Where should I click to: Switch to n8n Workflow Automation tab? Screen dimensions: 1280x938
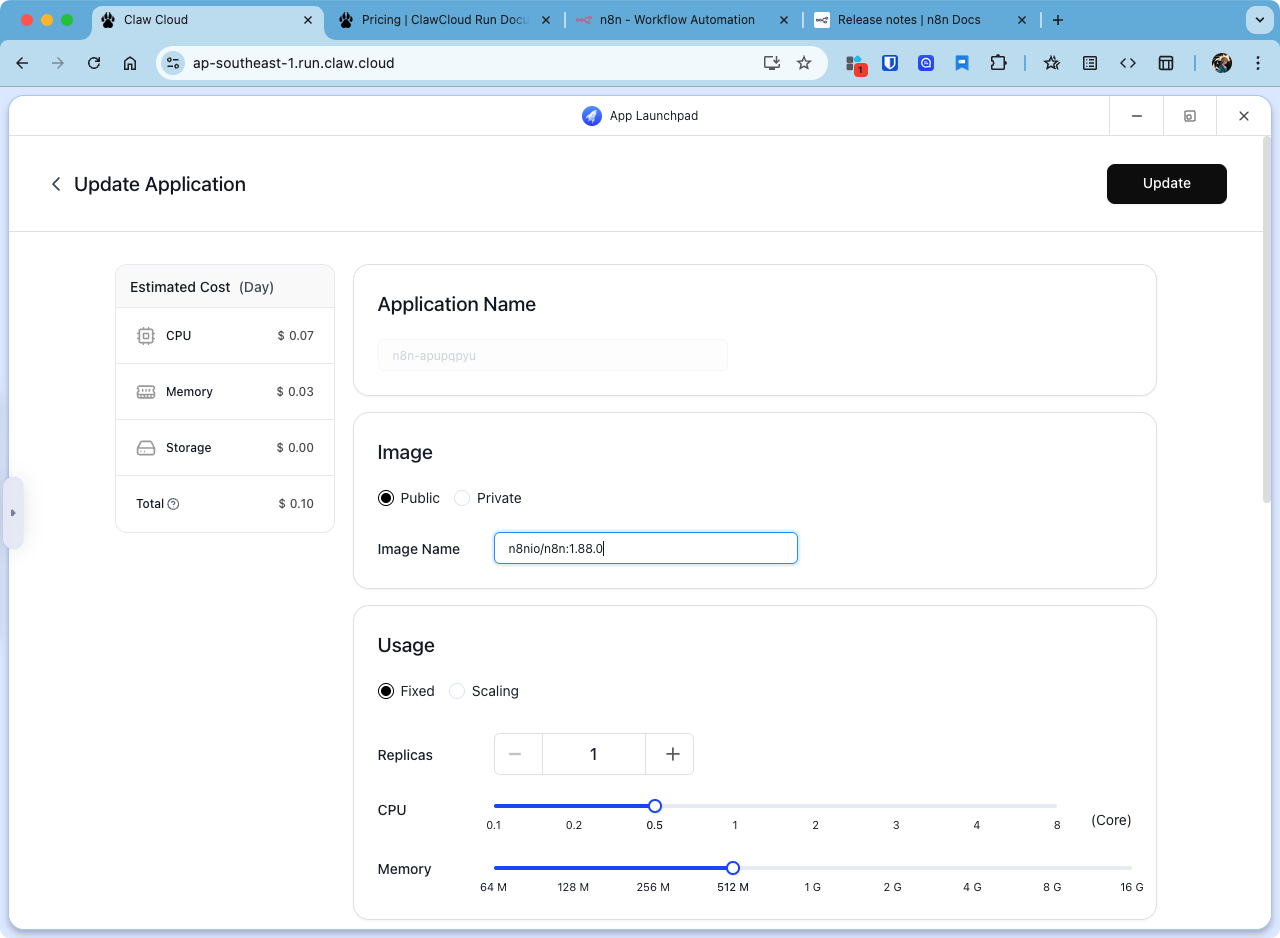[x=684, y=20]
